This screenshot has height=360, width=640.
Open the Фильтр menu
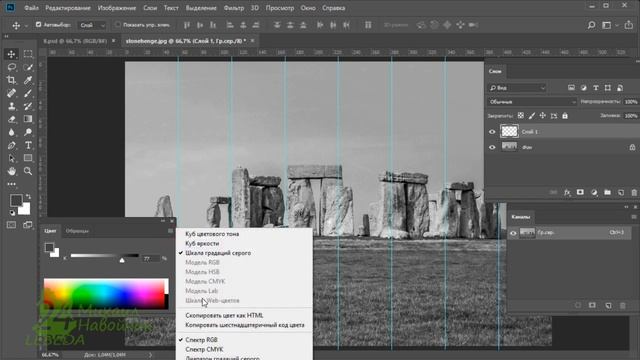[x=234, y=8]
